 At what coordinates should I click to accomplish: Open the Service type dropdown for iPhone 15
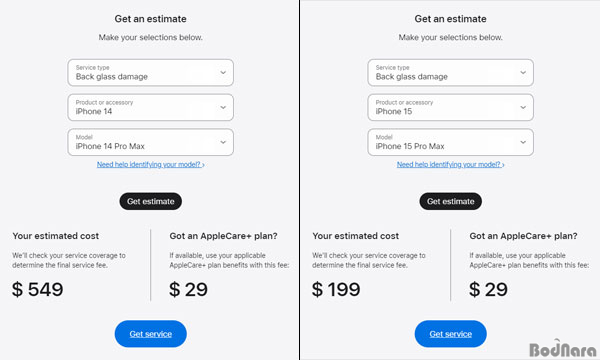pyautogui.click(x=450, y=72)
